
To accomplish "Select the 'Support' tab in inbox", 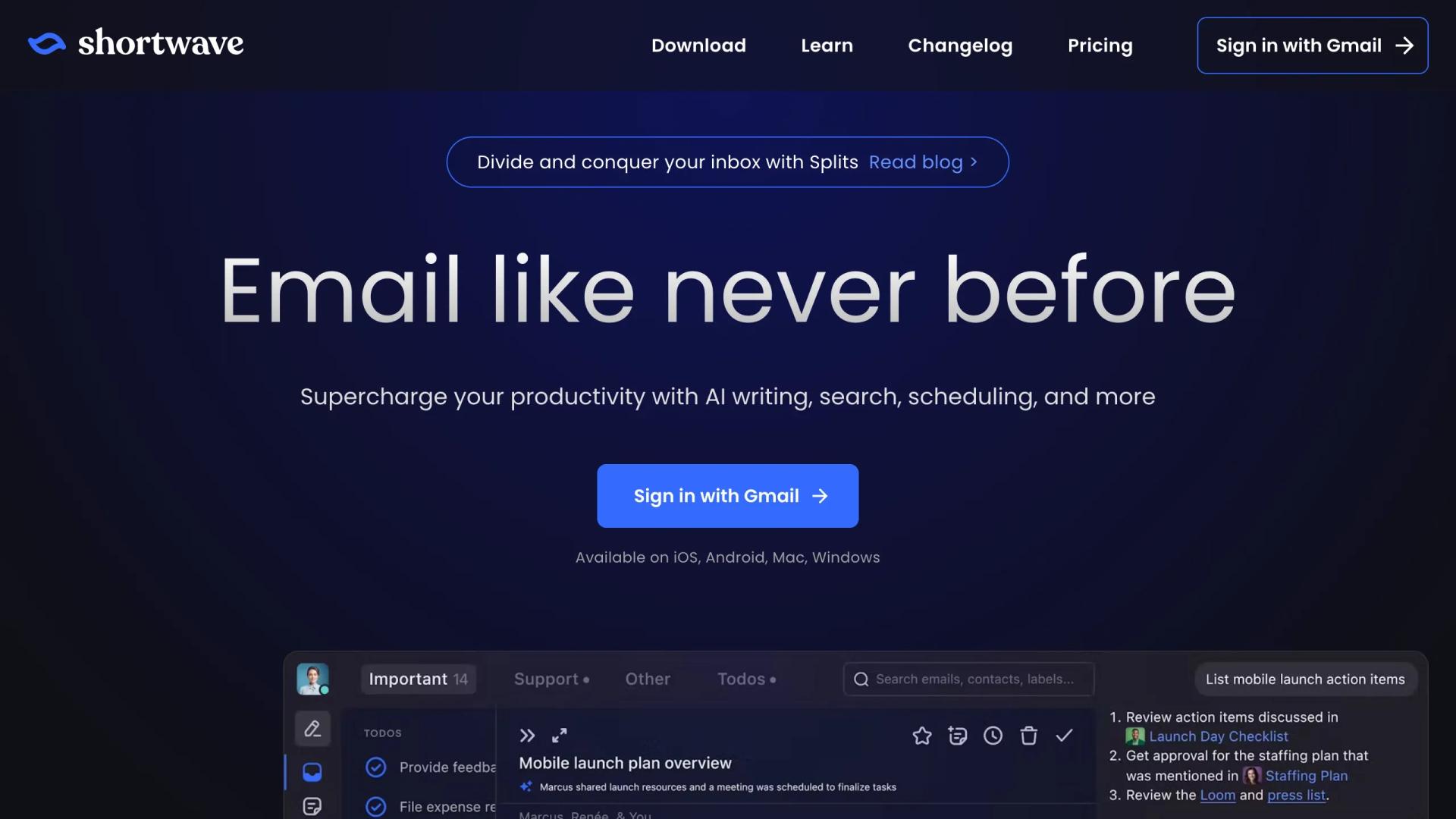I will (x=550, y=678).
